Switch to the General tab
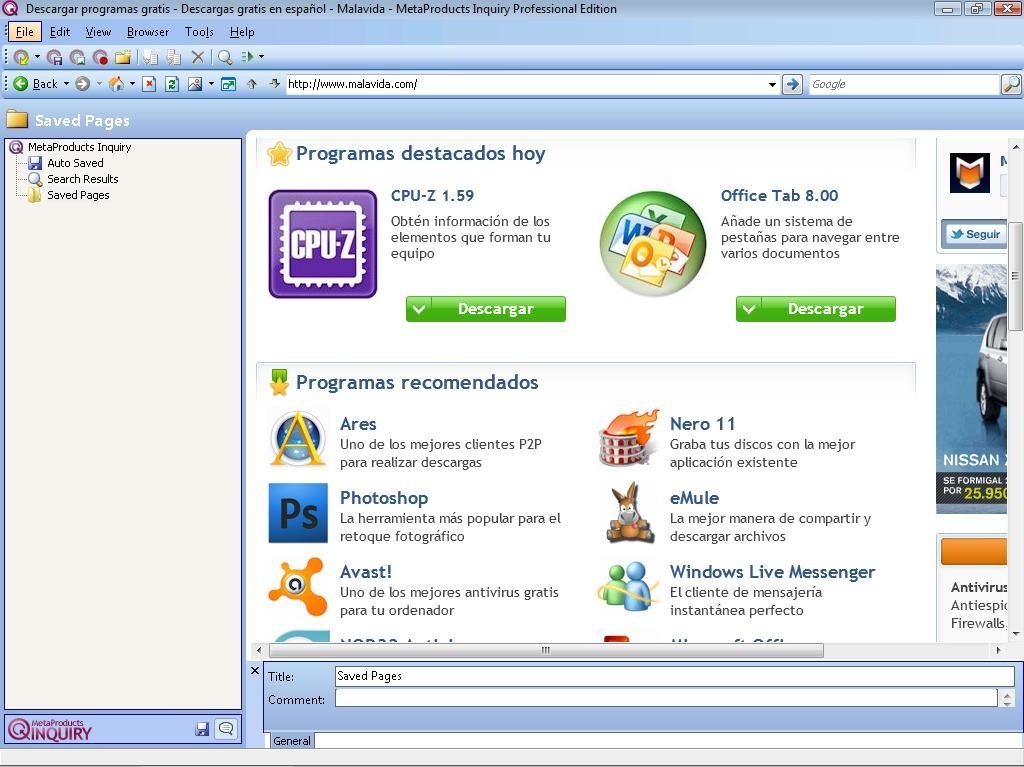 click(x=291, y=741)
